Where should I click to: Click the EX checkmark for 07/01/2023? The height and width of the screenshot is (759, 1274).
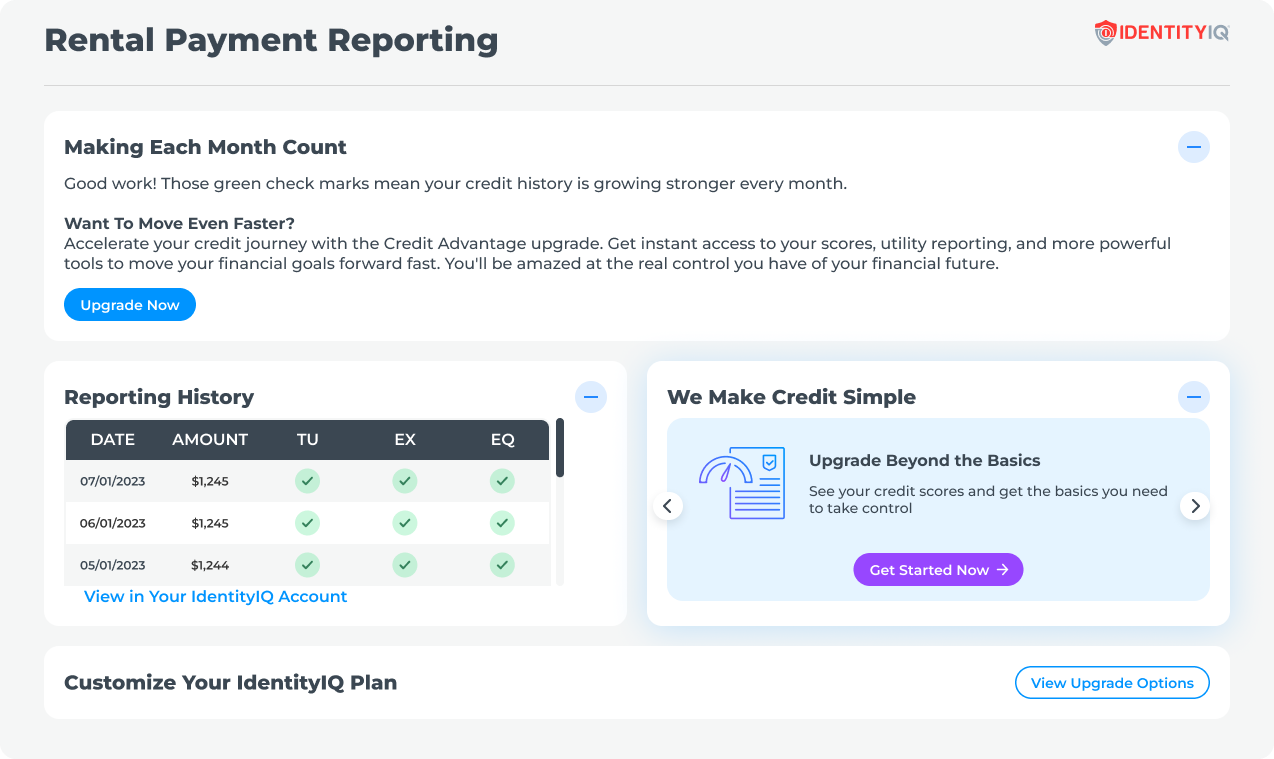point(404,481)
